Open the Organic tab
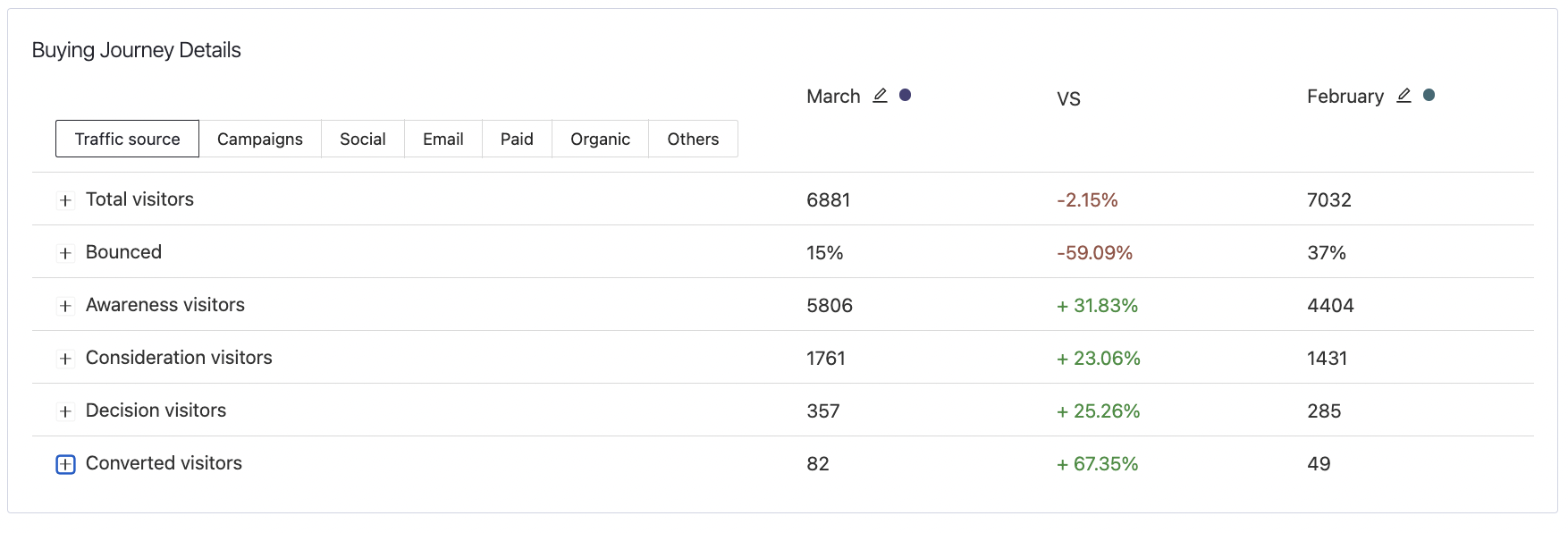 tap(600, 139)
